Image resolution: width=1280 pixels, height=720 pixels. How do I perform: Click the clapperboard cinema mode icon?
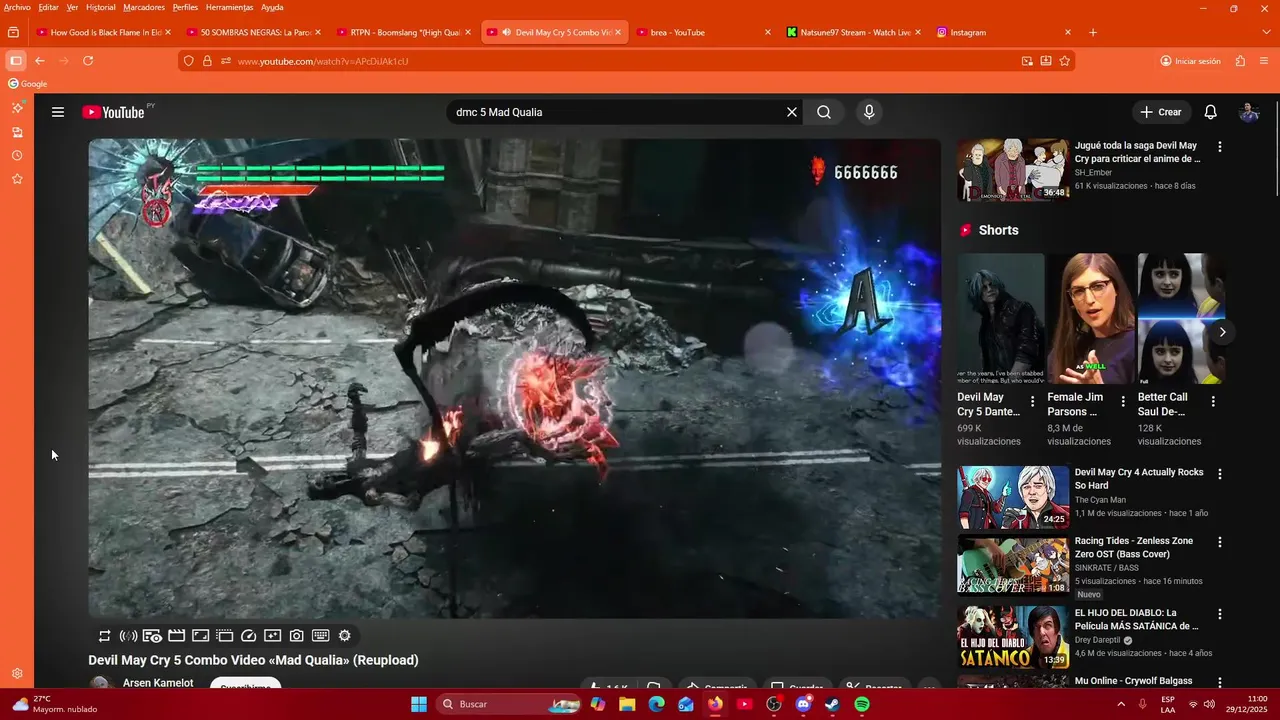coord(176,636)
